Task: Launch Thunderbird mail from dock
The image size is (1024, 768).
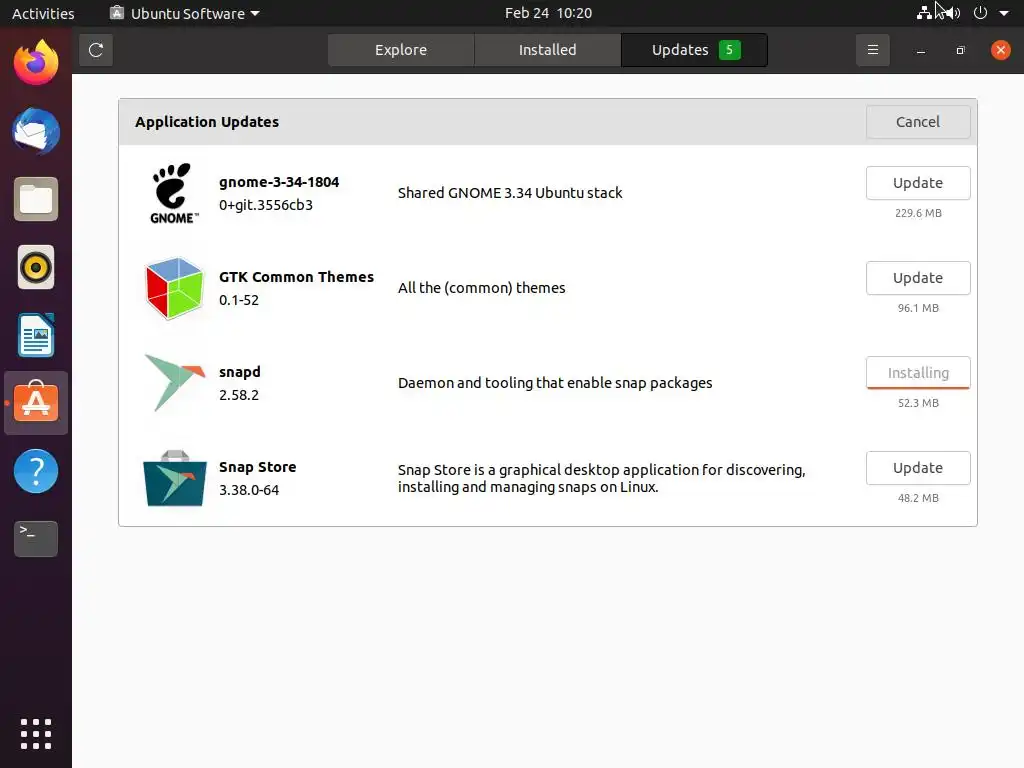Action: 36,131
